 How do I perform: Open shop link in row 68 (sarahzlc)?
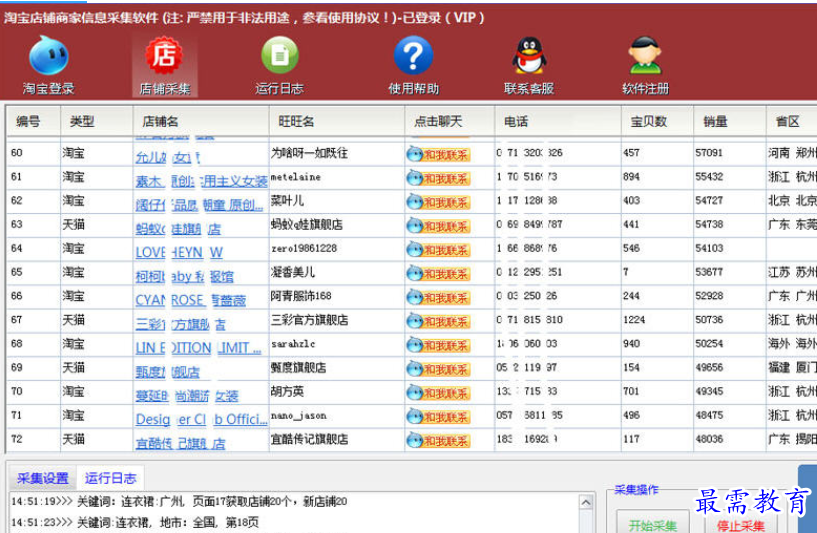(198, 348)
